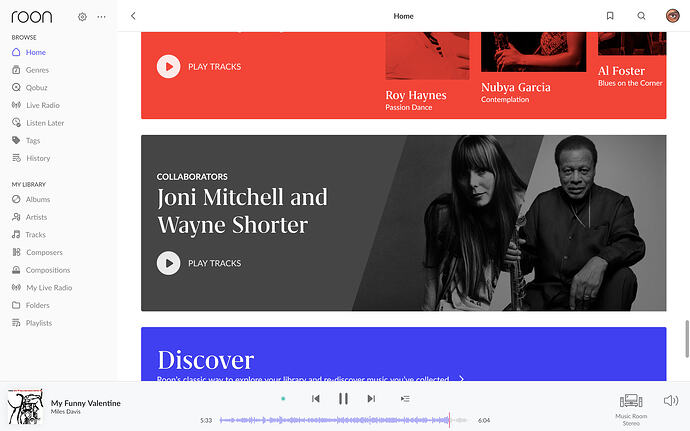The width and height of the screenshot is (690, 431).
Task: Open the play queue icon
Action: [405, 398]
